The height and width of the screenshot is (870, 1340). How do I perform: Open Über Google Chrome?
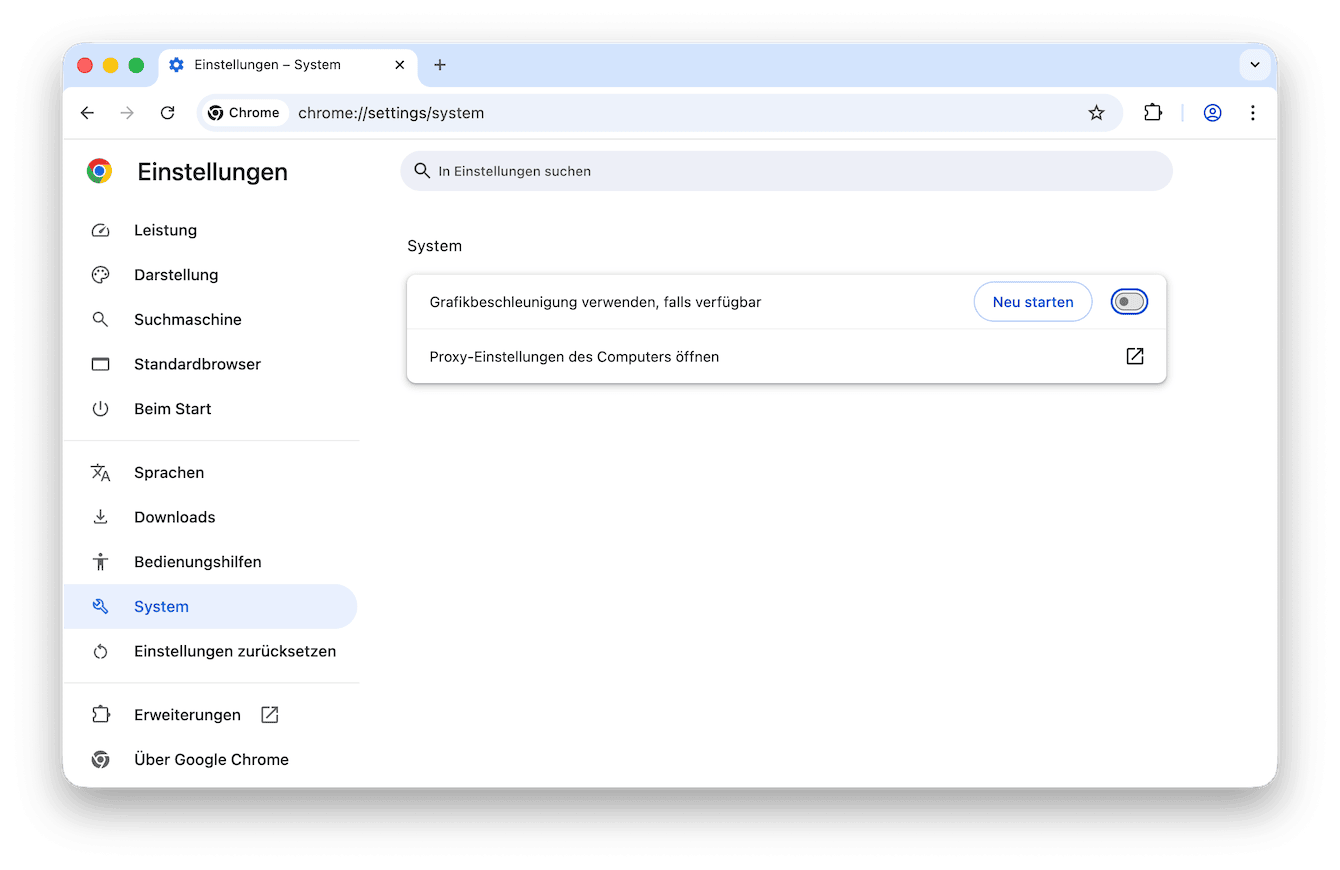pos(211,759)
